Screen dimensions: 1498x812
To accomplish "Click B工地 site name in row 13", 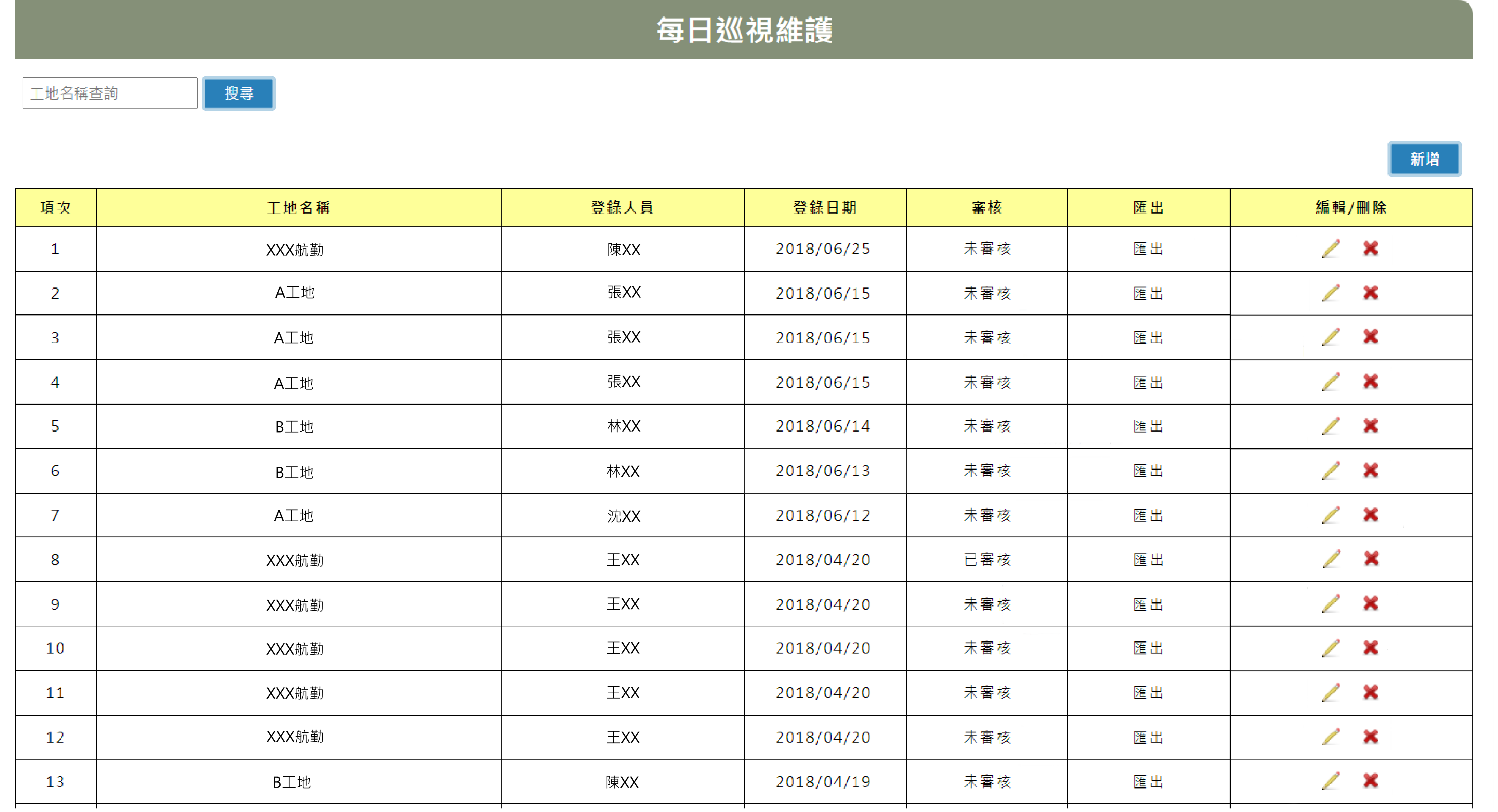I will 292,782.
